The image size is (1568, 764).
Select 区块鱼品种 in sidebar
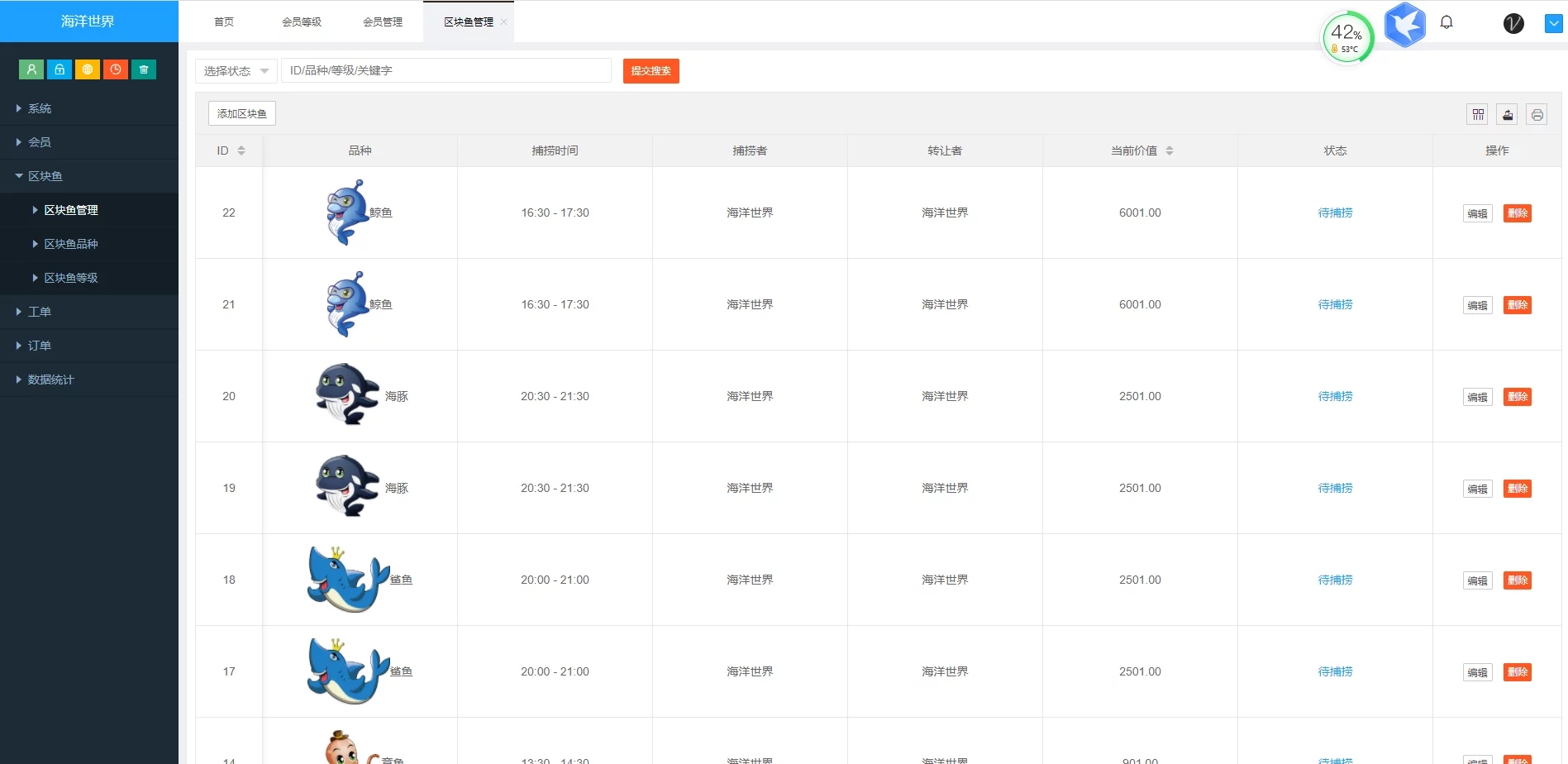click(x=71, y=244)
